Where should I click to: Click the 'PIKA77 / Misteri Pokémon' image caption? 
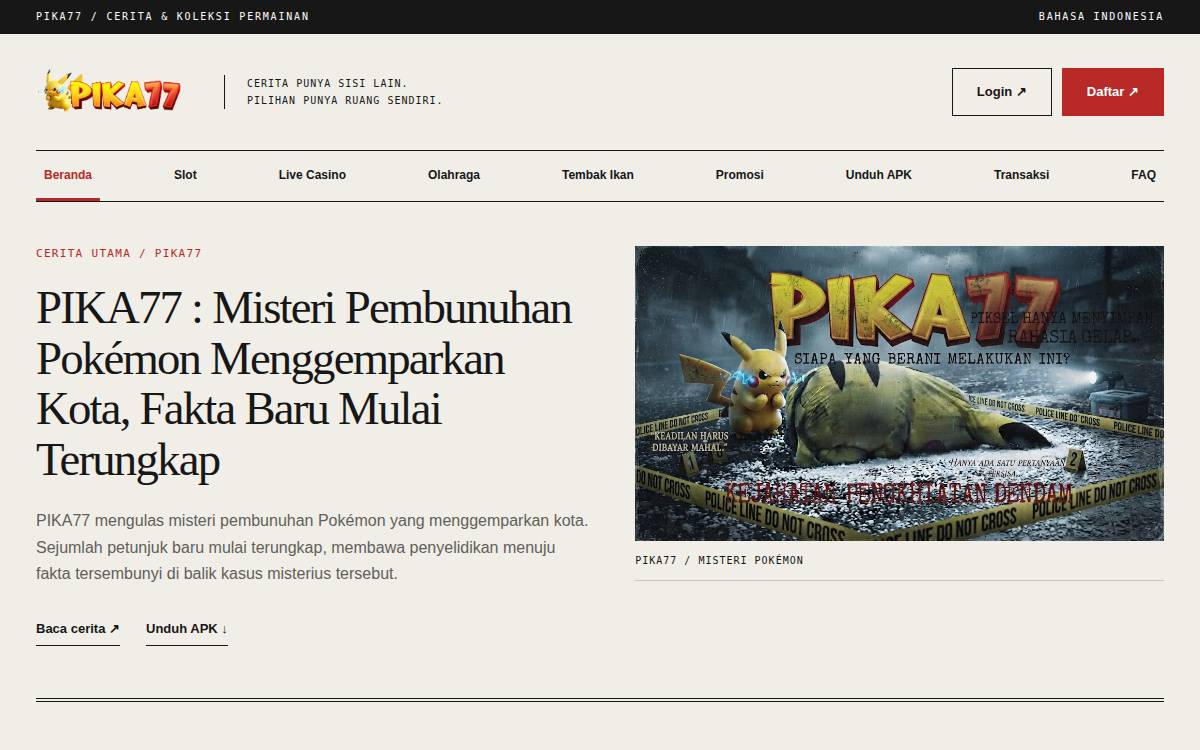[719, 560]
